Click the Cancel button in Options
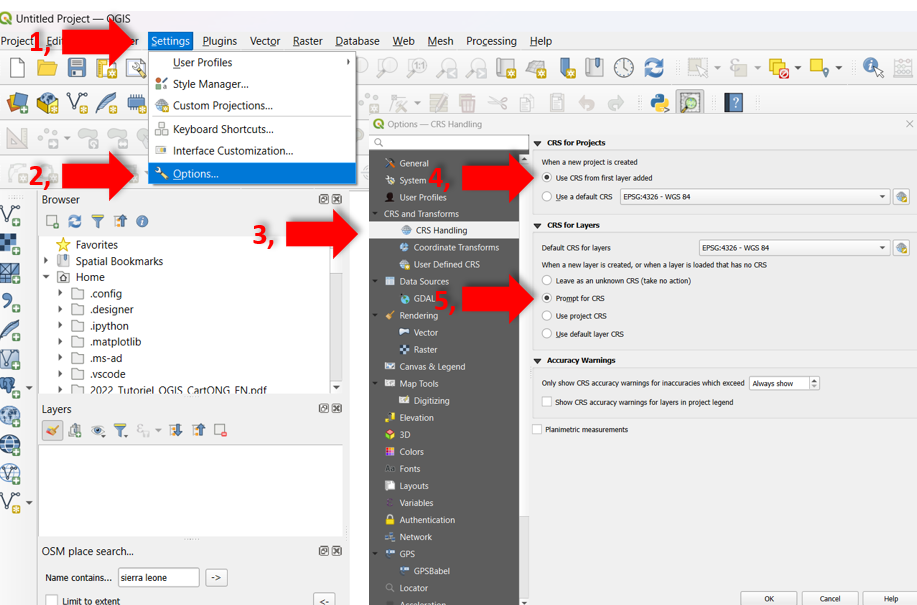 coord(830,598)
